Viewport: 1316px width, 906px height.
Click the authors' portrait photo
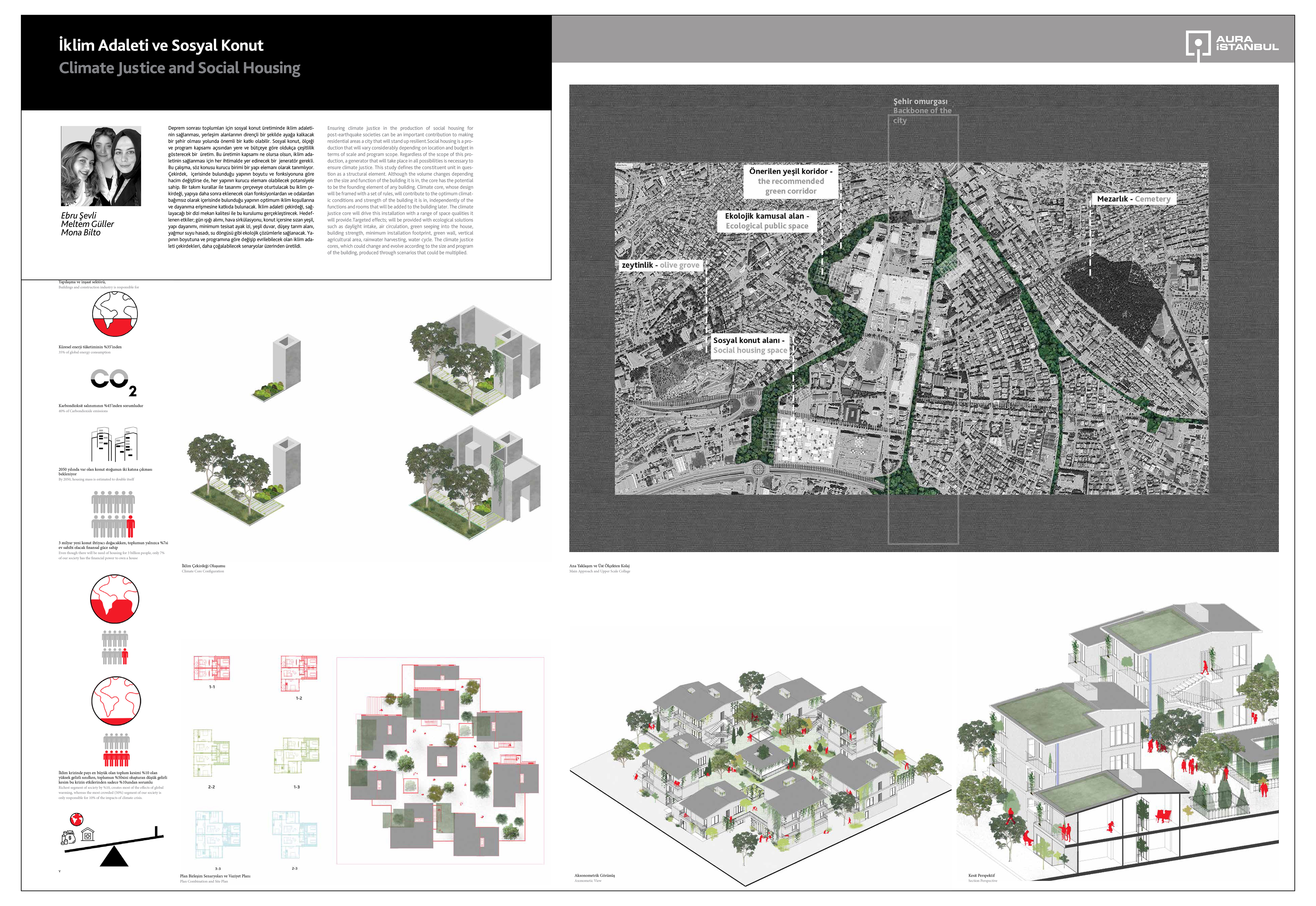coord(101,166)
